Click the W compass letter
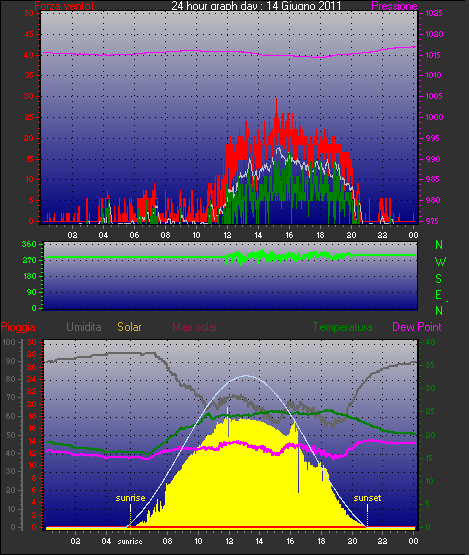 tap(440, 262)
